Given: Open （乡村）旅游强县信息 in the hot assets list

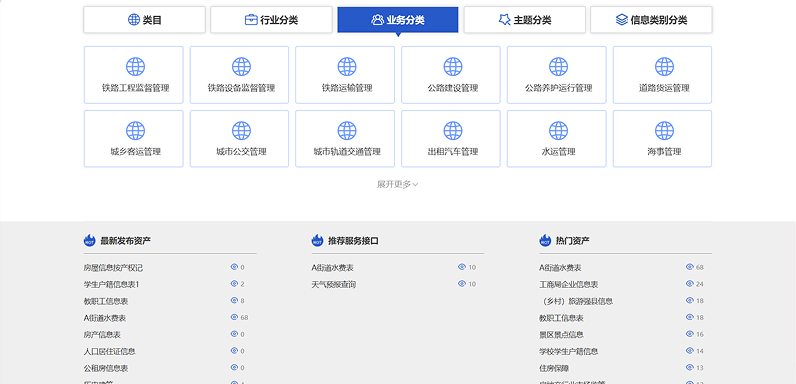Looking at the screenshot, I should tap(576, 301).
